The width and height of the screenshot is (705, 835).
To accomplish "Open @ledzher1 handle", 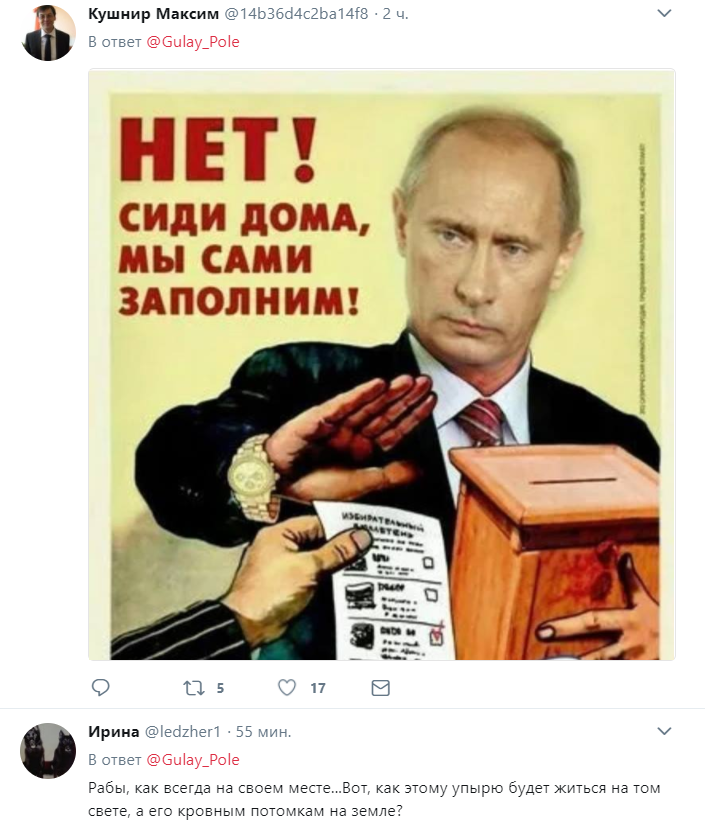I will (x=183, y=732).
